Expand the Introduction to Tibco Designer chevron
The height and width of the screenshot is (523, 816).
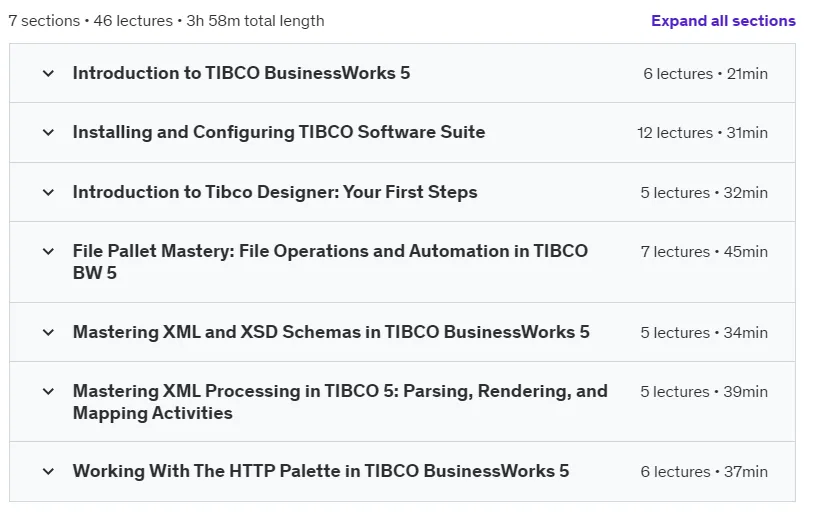click(48, 193)
